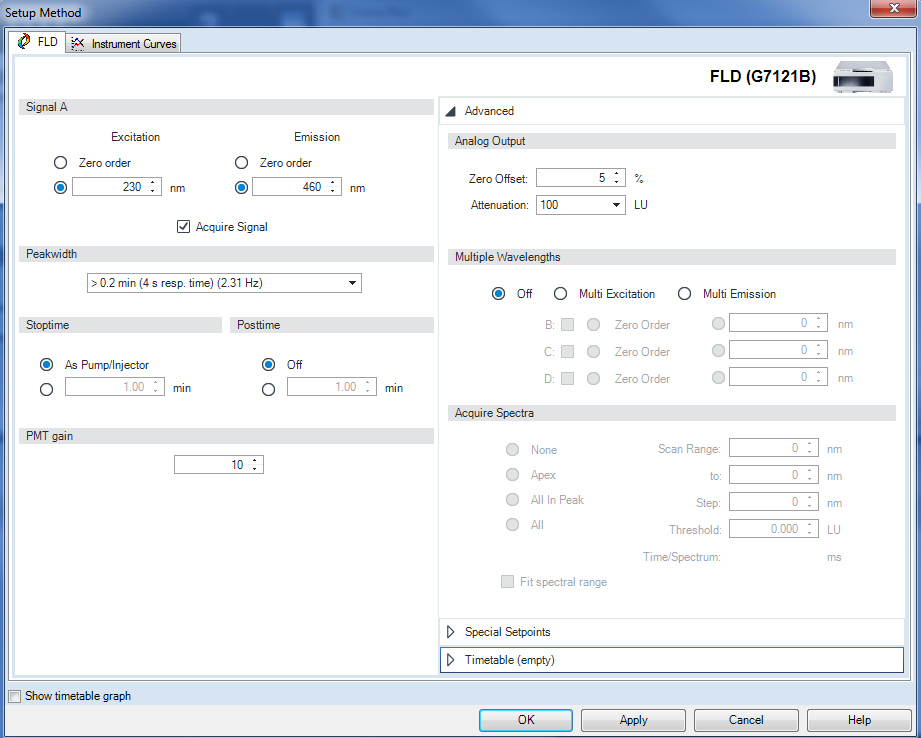Viewport: 921px width, 738px height.
Task: Click the Help button
Action: click(x=858, y=719)
